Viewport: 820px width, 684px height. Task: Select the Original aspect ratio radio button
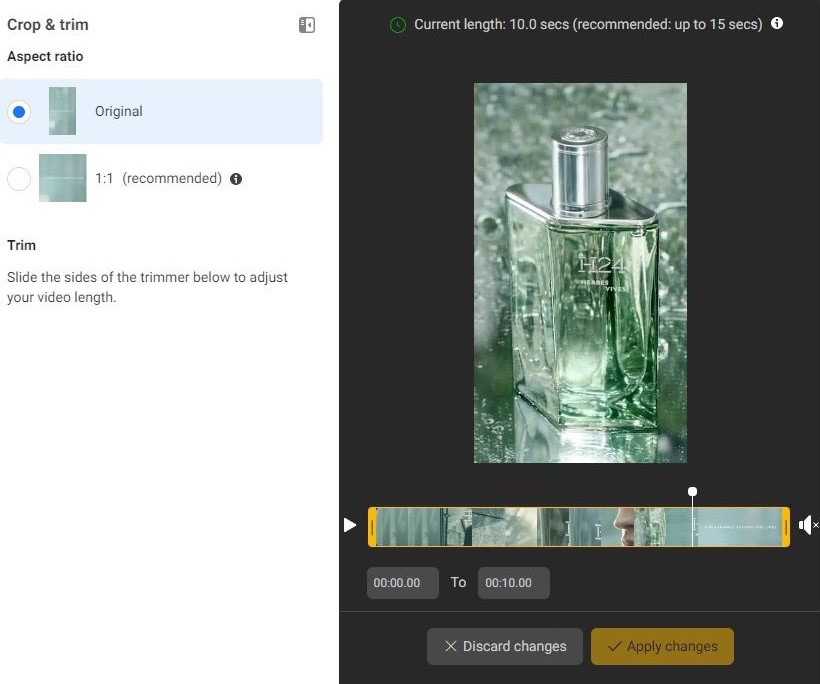[x=19, y=111]
